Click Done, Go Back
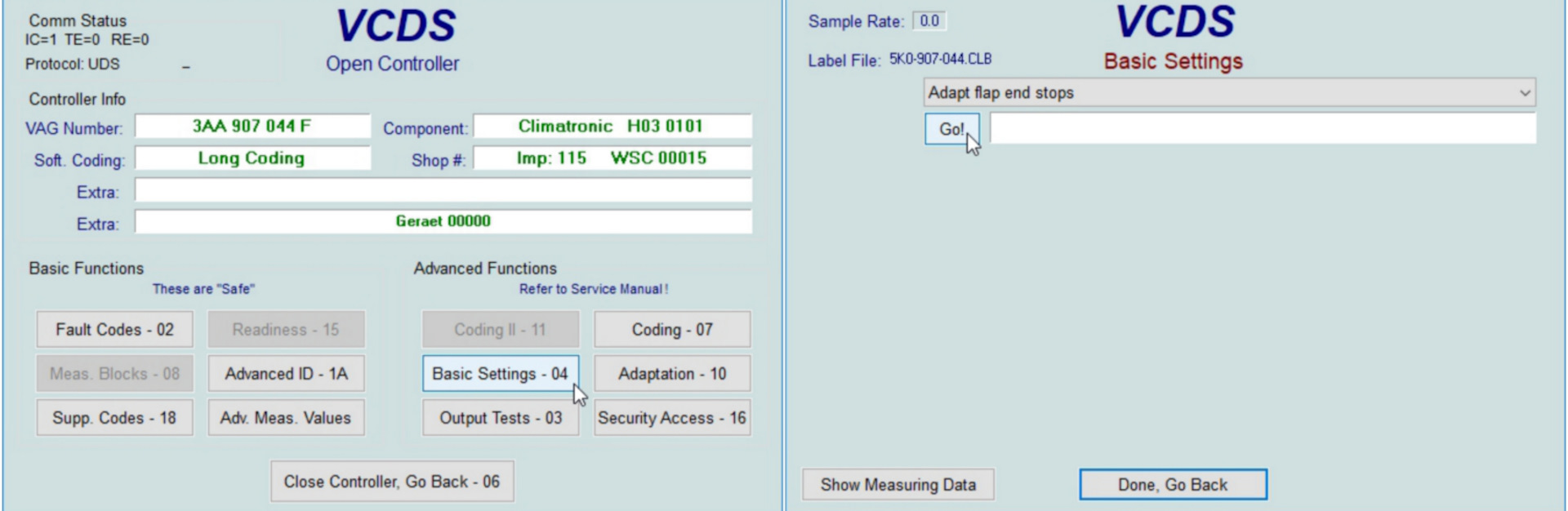 [1173, 485]
